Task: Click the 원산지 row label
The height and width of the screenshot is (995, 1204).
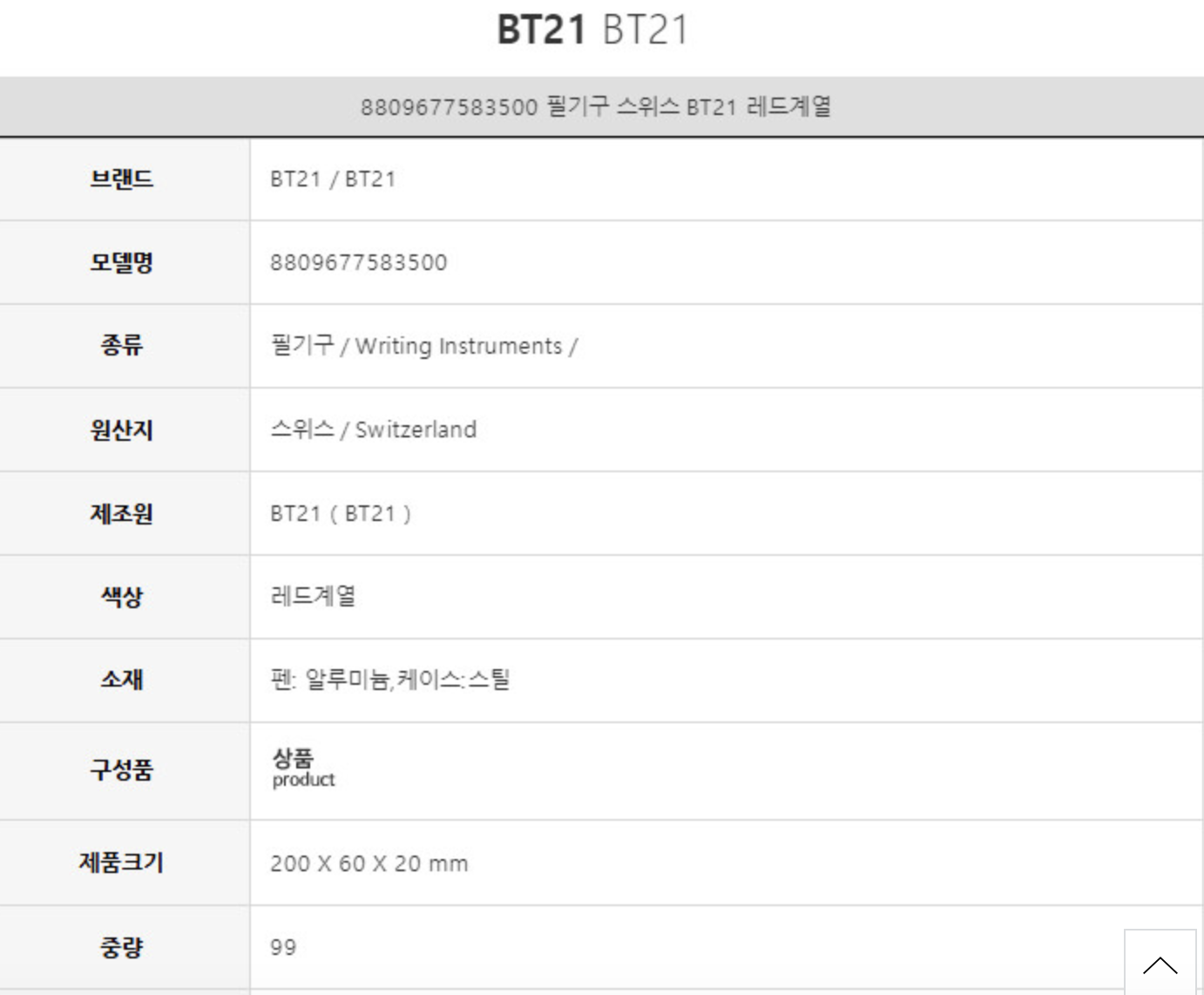Action: pyautogui.click(x=122, y=430)
